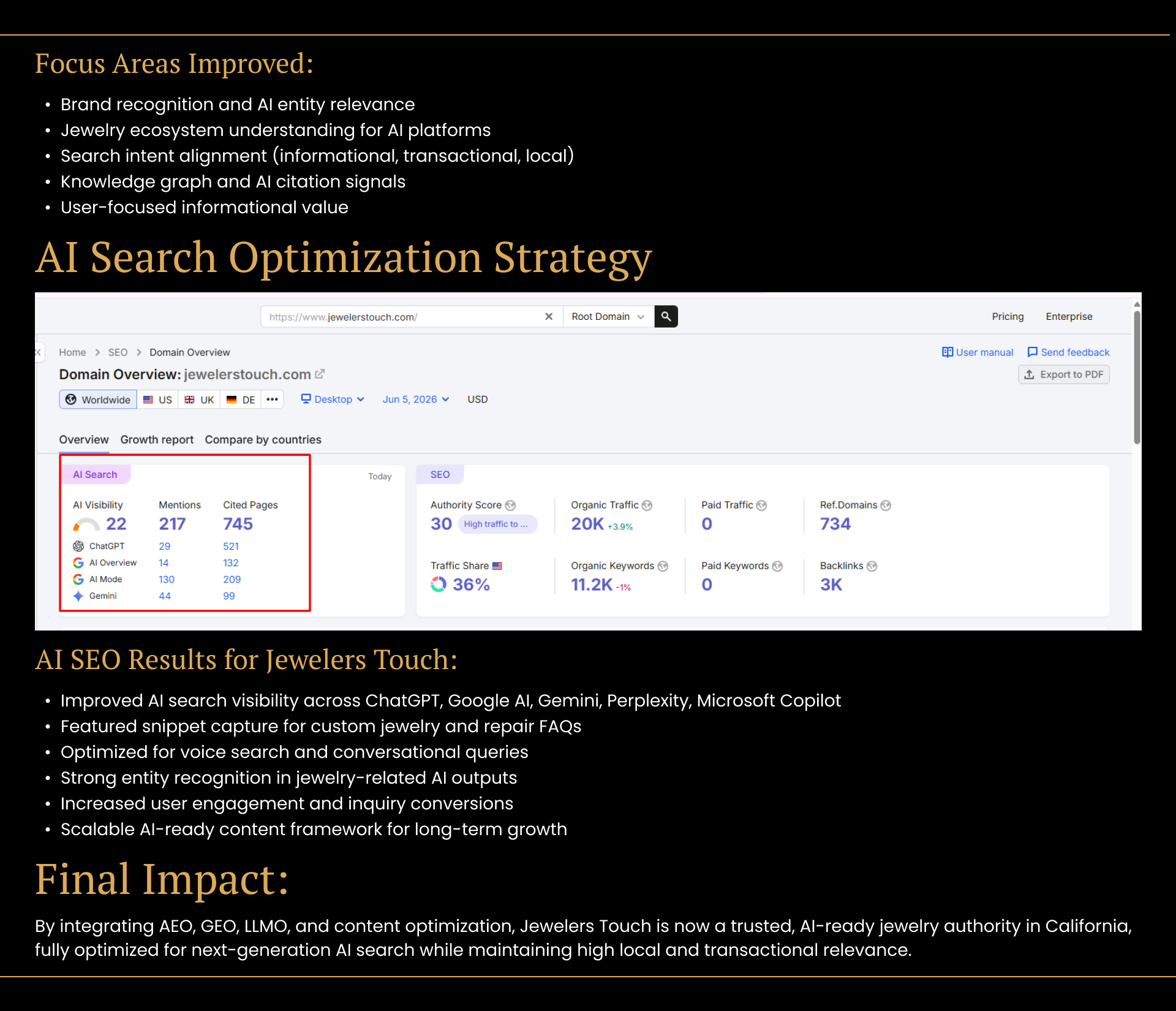Click Ref.Domains value 734

click(x=835, y=524)
